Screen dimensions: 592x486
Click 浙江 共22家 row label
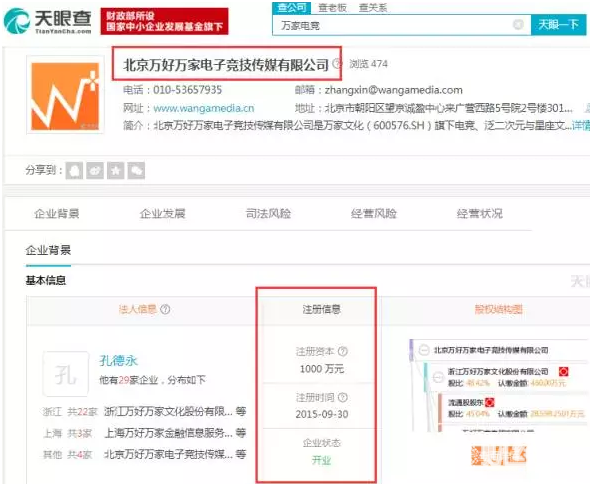[70, 412]
